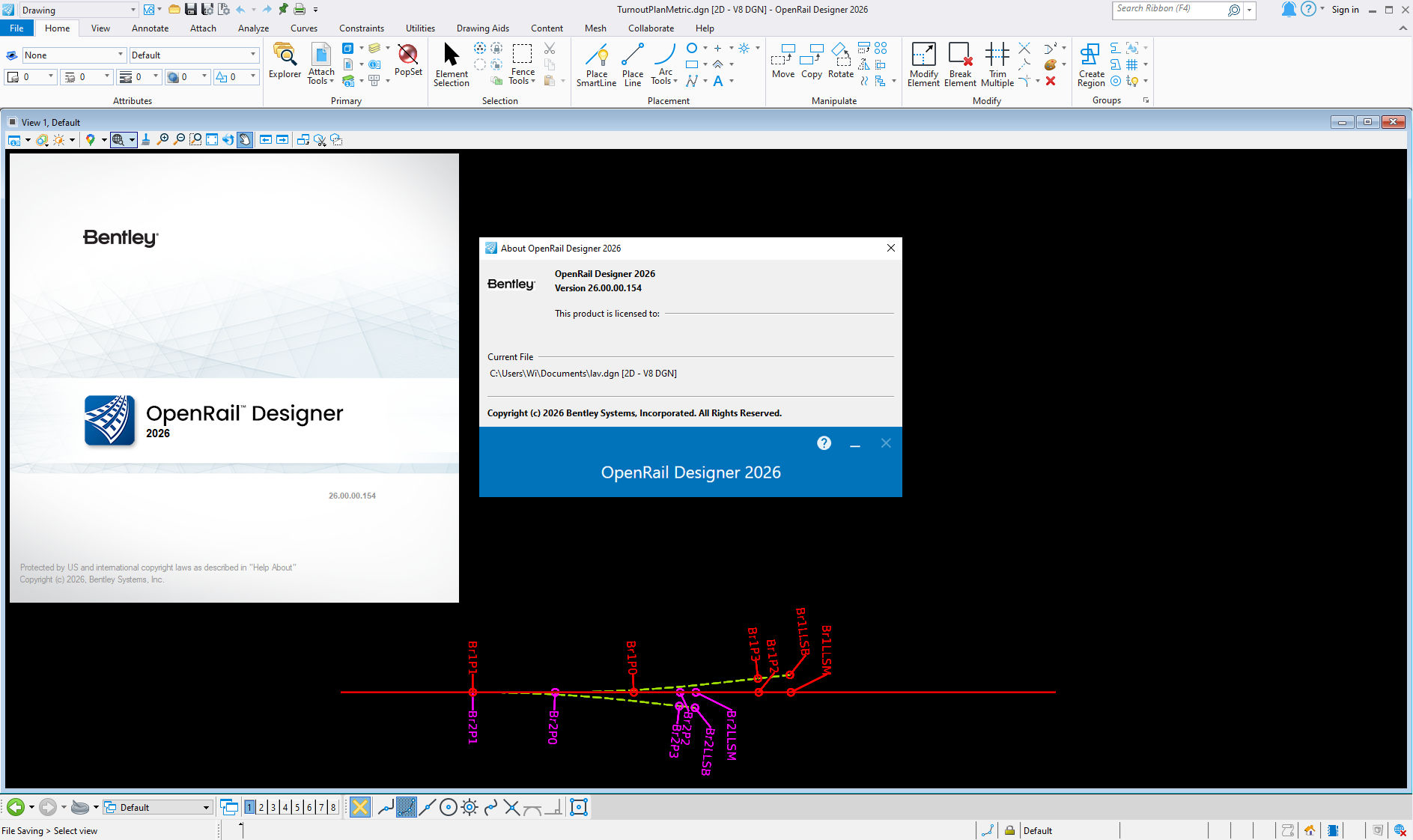
Task: Open the Default view group dropdown at bottom
Action: pyautogui.click(x=157, y=807)
